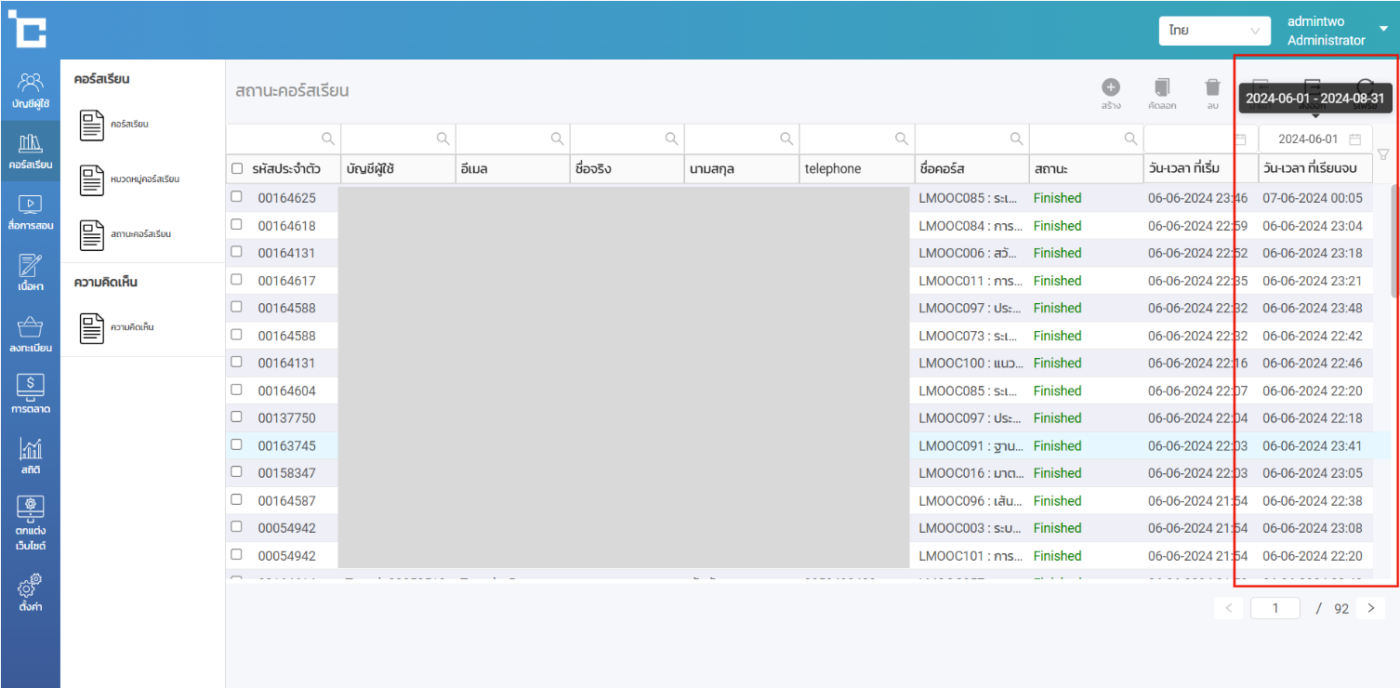The image size is (1400, 688).
Task: Click the สร้าง (create) plus icon
Action: (1110, 89)
